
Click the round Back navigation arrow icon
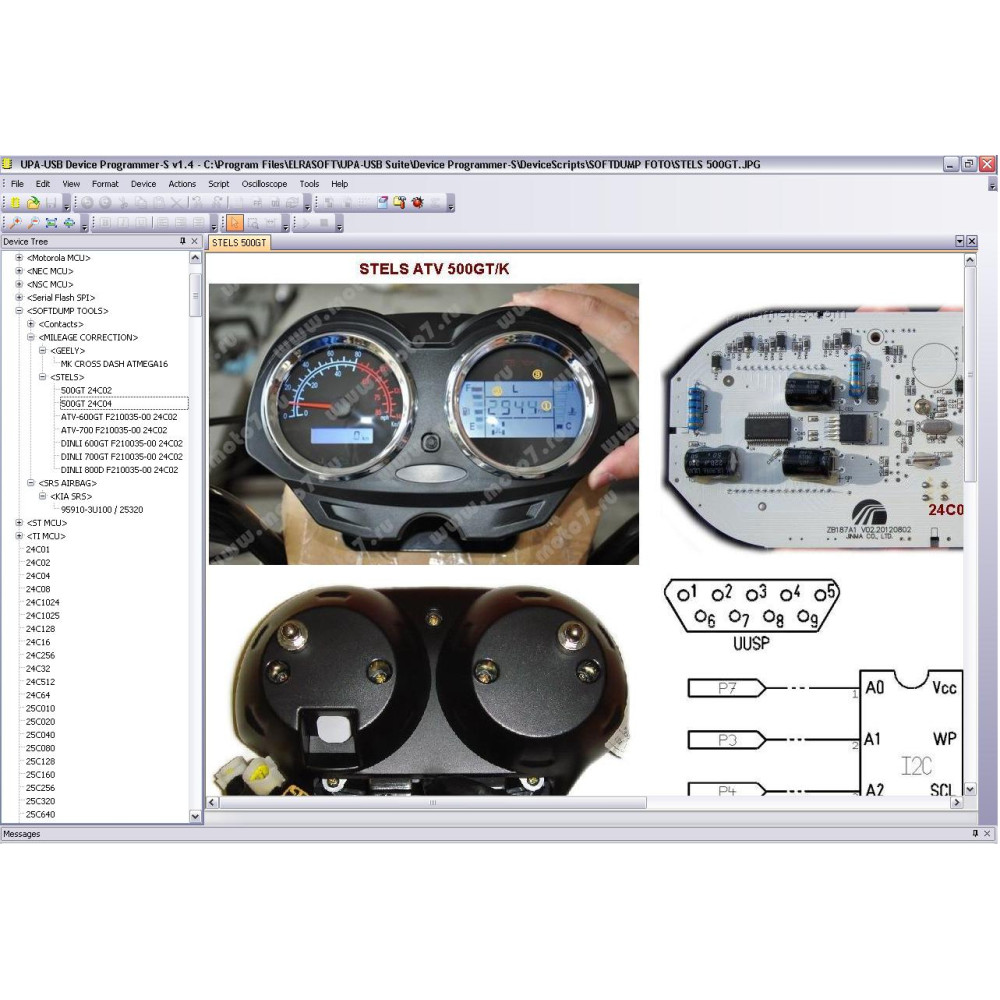point(87,203)
